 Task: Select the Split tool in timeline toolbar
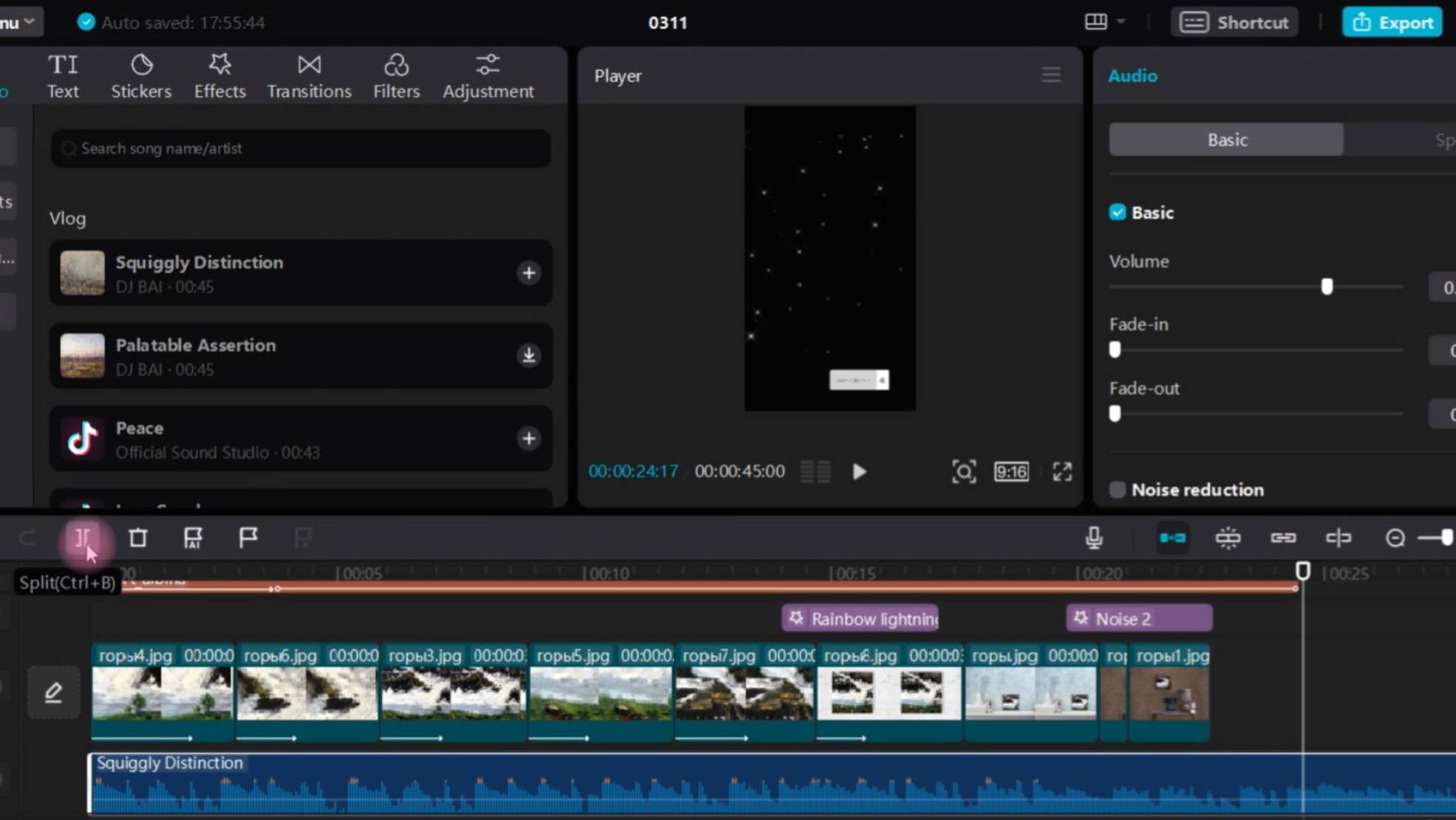coord(83,538)
